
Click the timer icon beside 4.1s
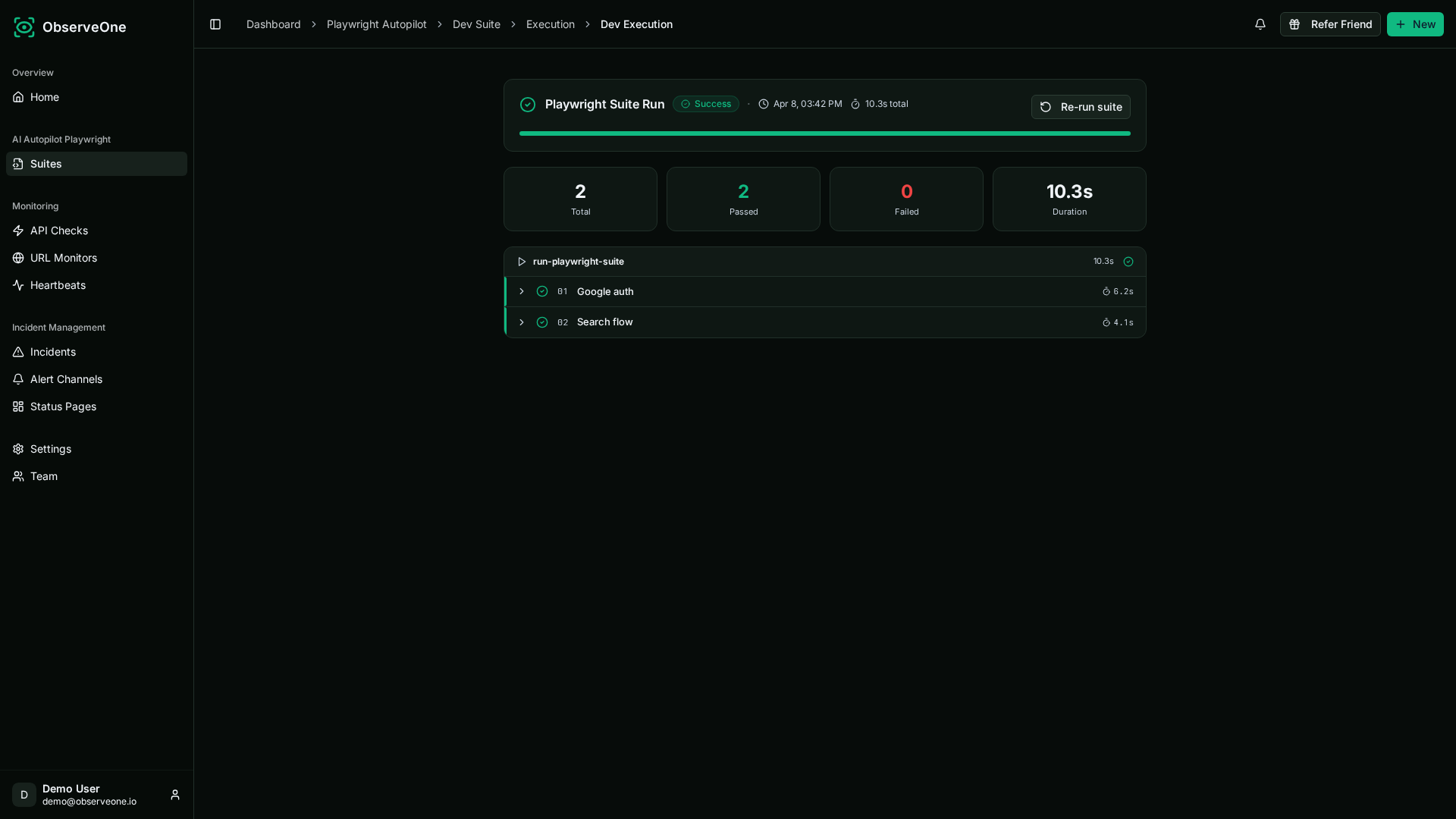click(x=1106, y=322)
